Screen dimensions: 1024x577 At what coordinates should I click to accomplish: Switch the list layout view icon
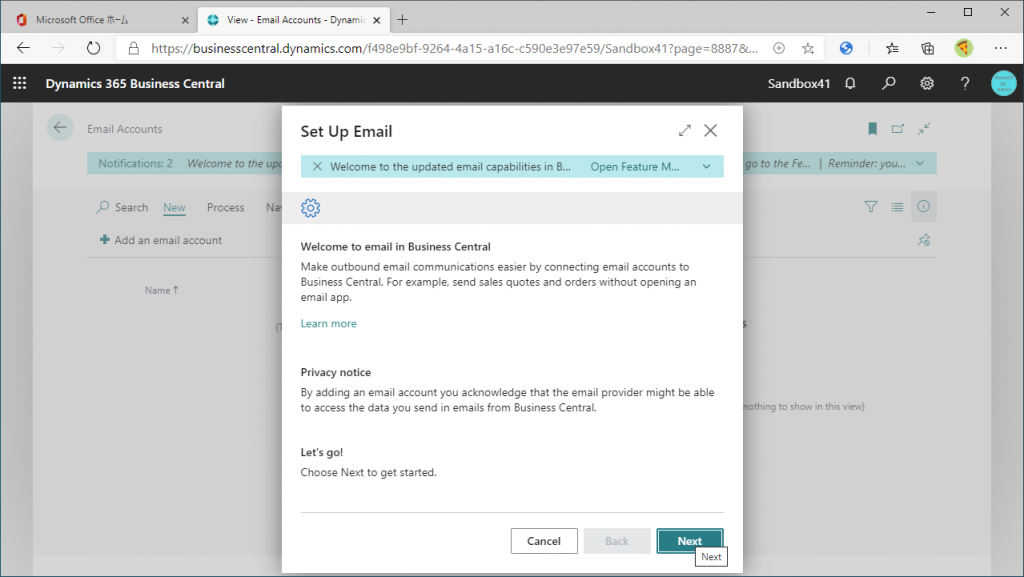click(897, 207)
